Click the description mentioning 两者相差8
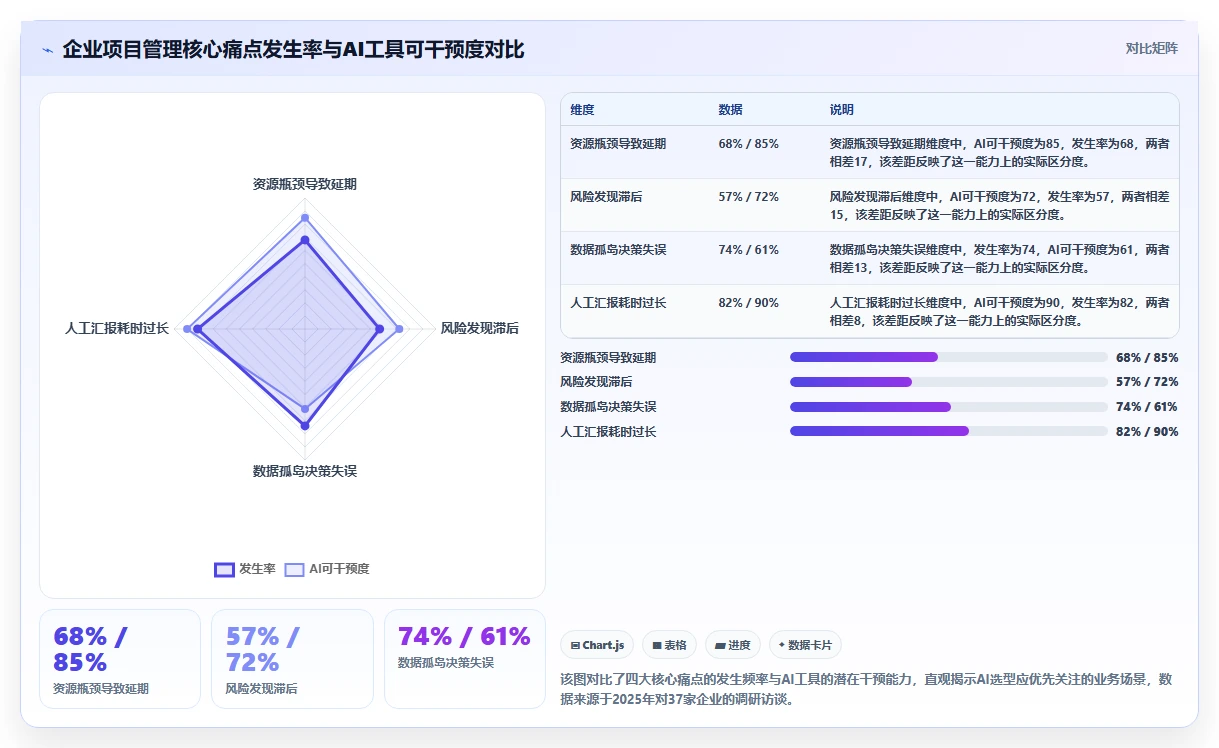The height and width of the screenshot is (748, 1219). [x=999, y=311]
